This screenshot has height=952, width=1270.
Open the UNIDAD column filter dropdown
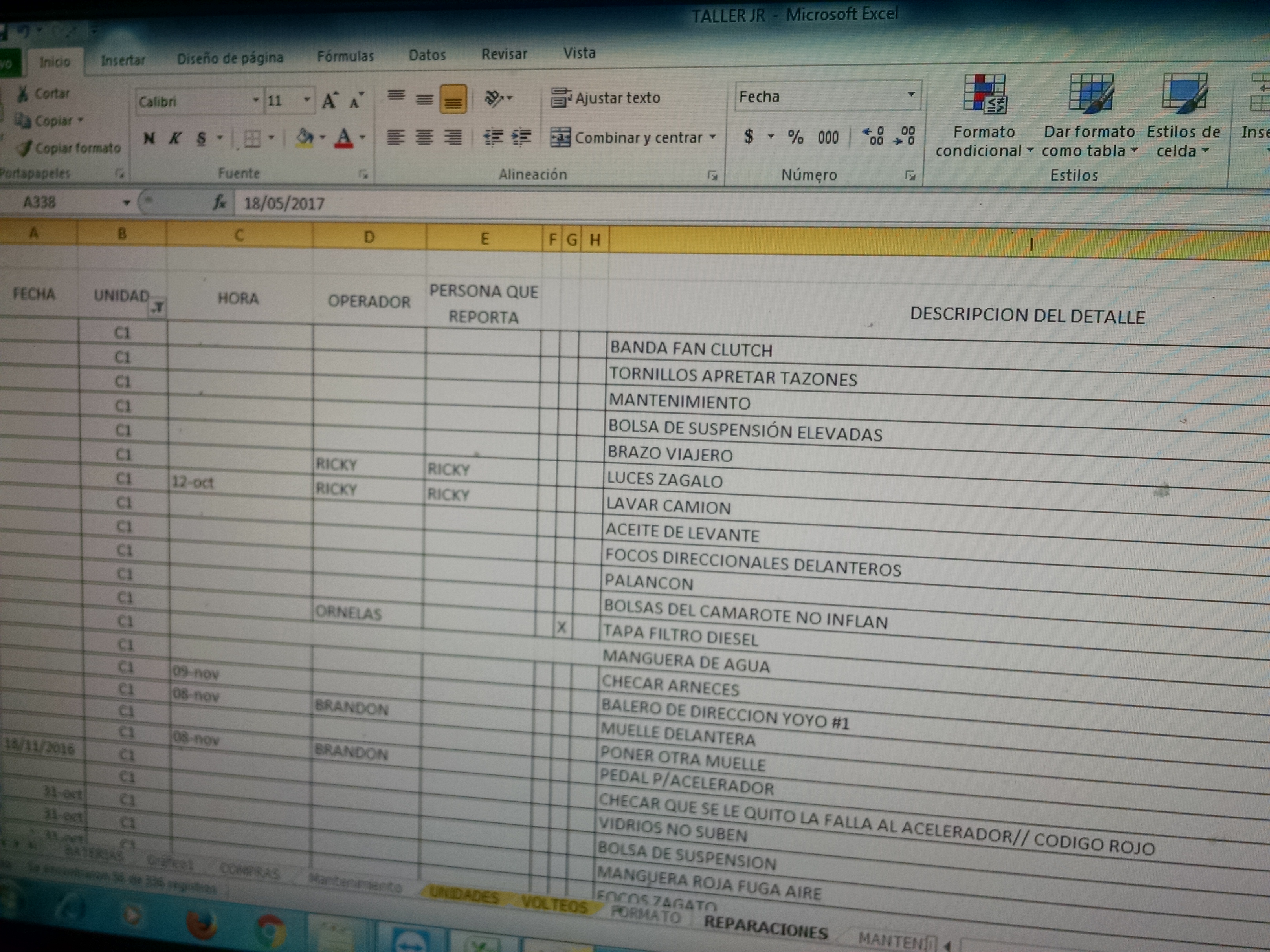(x=157, y=308)
